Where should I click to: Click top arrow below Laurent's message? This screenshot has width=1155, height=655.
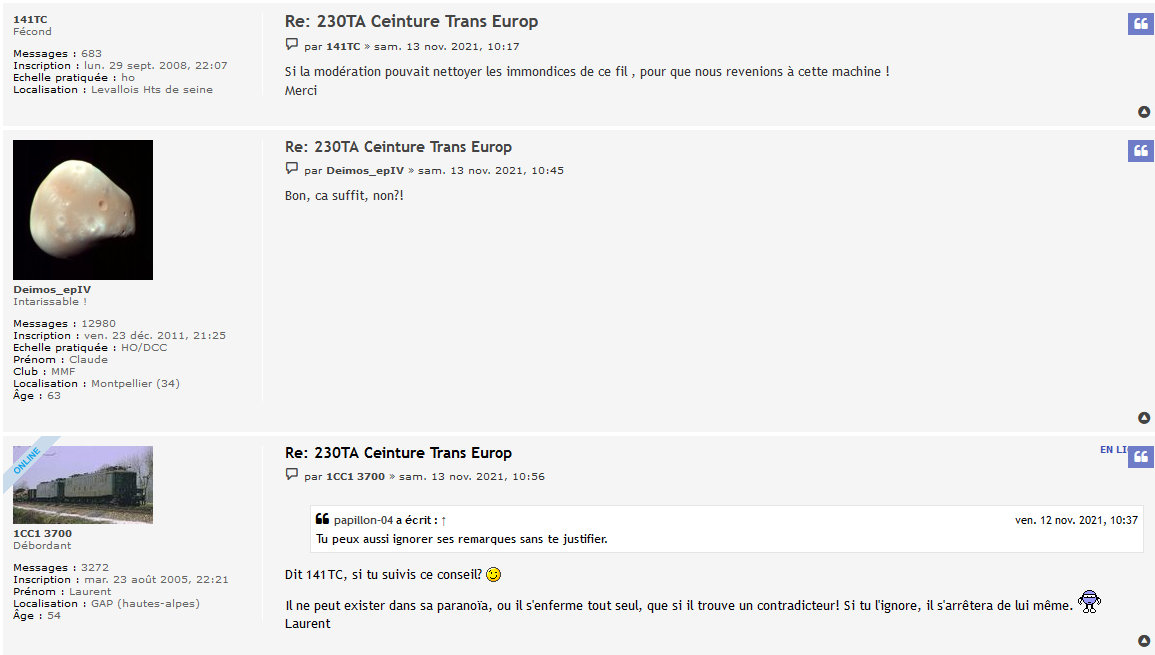click(1144, 641)
